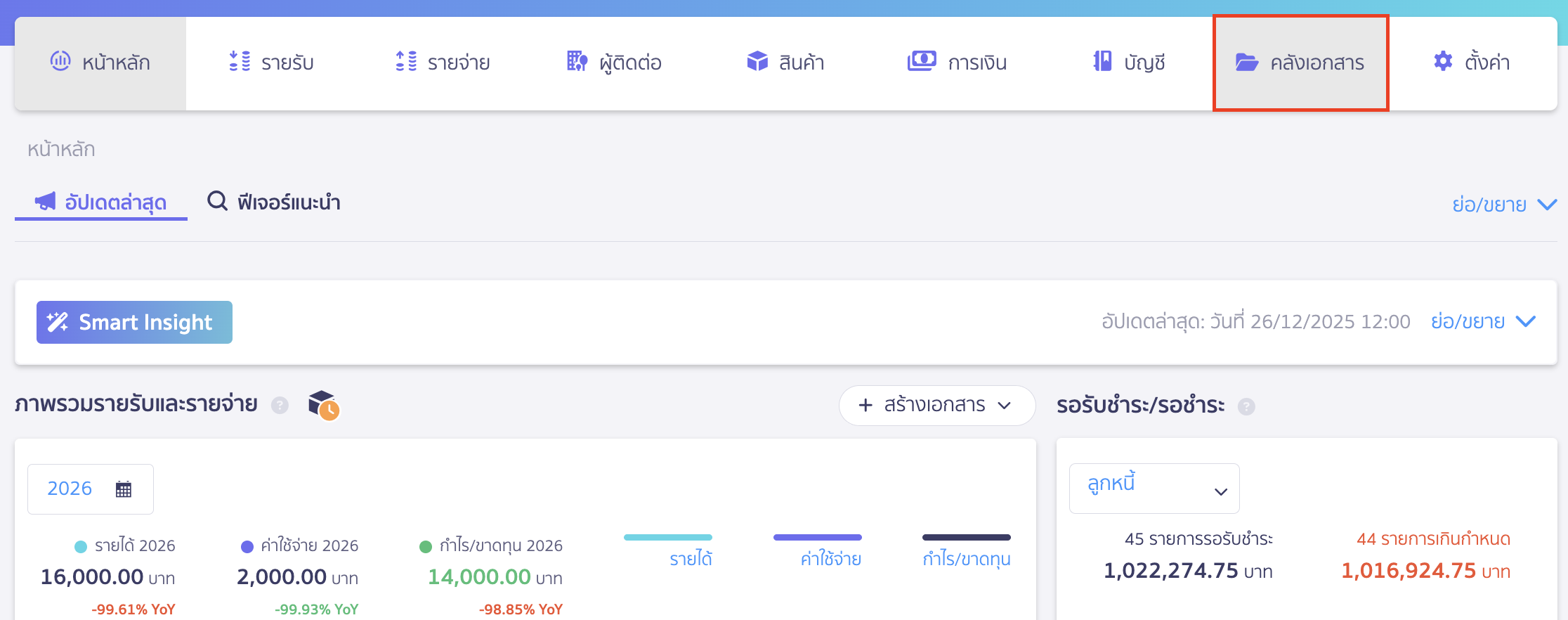Toggle the รายได้ chart legend series
Screen dimensions: 1568x620
(x=691, y=559)
